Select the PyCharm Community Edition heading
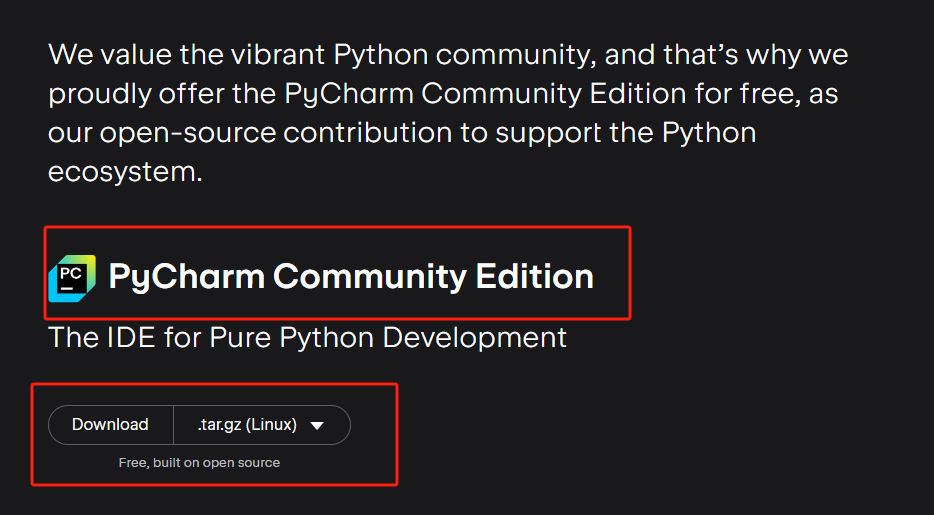This screenshot has height=515, width=934. [x=350, y=276]
